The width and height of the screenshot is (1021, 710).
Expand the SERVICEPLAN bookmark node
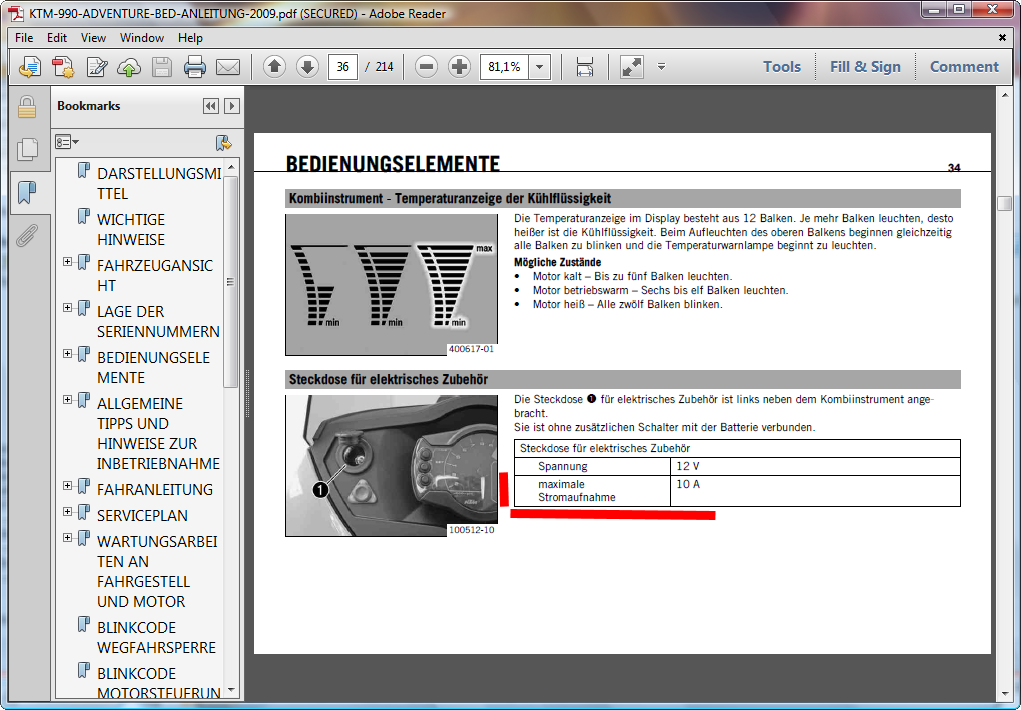pos(68,512)
